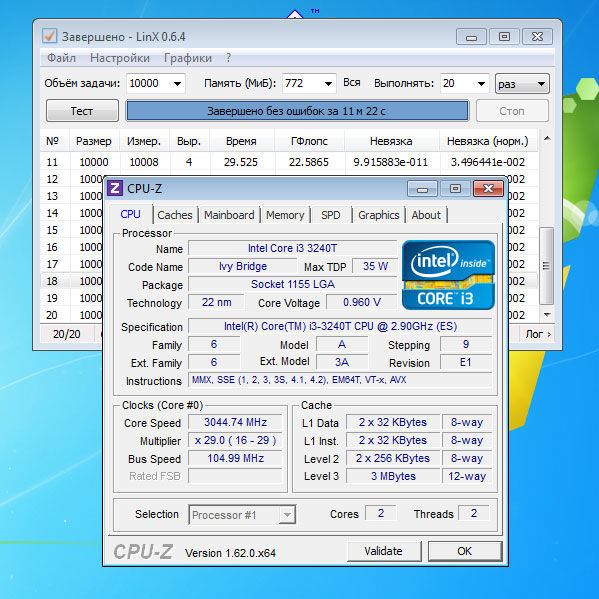Maximize the CPU-Z window

click(x=455, y=189)
